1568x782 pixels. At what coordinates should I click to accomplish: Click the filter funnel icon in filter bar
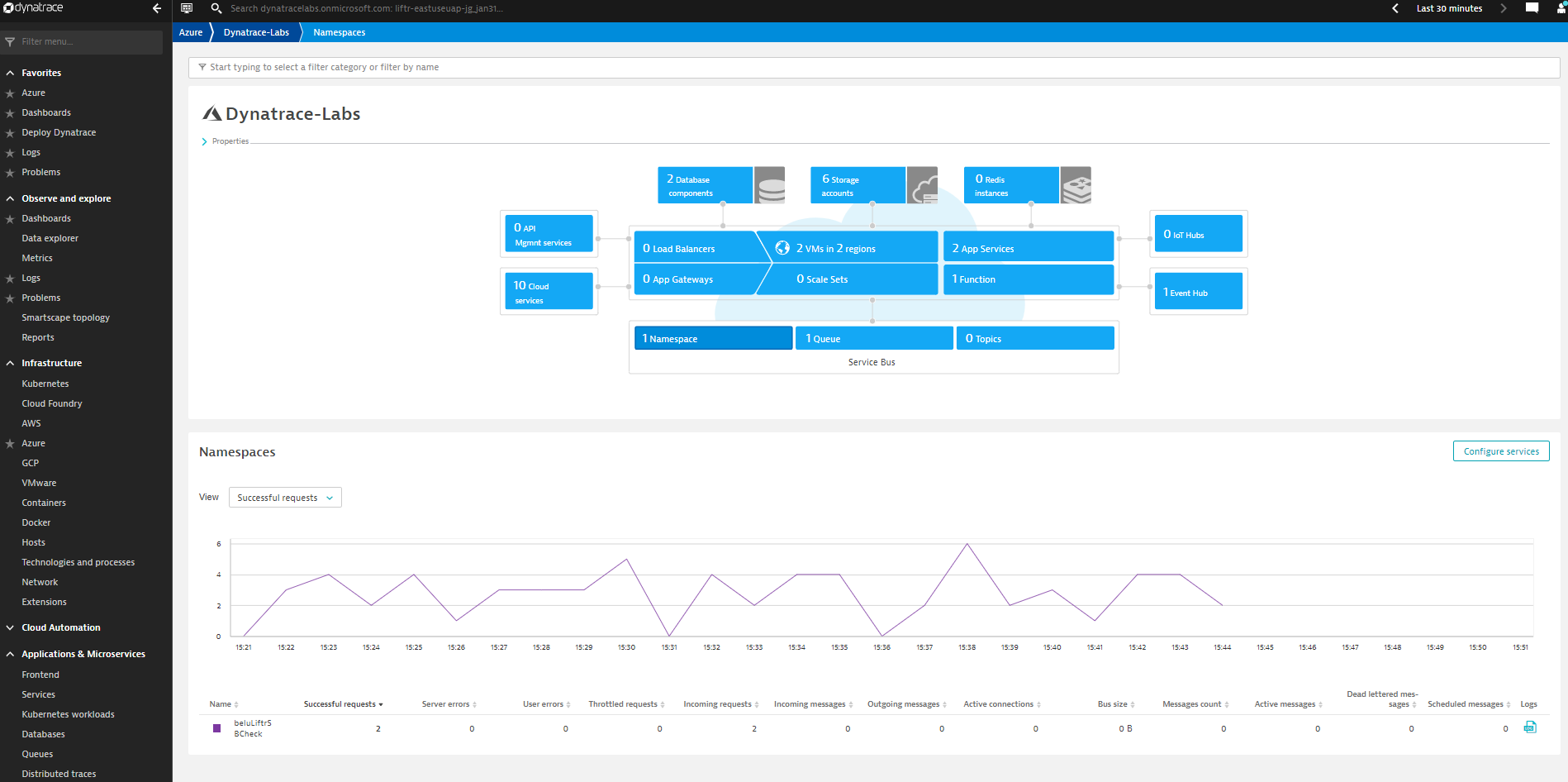202,67
